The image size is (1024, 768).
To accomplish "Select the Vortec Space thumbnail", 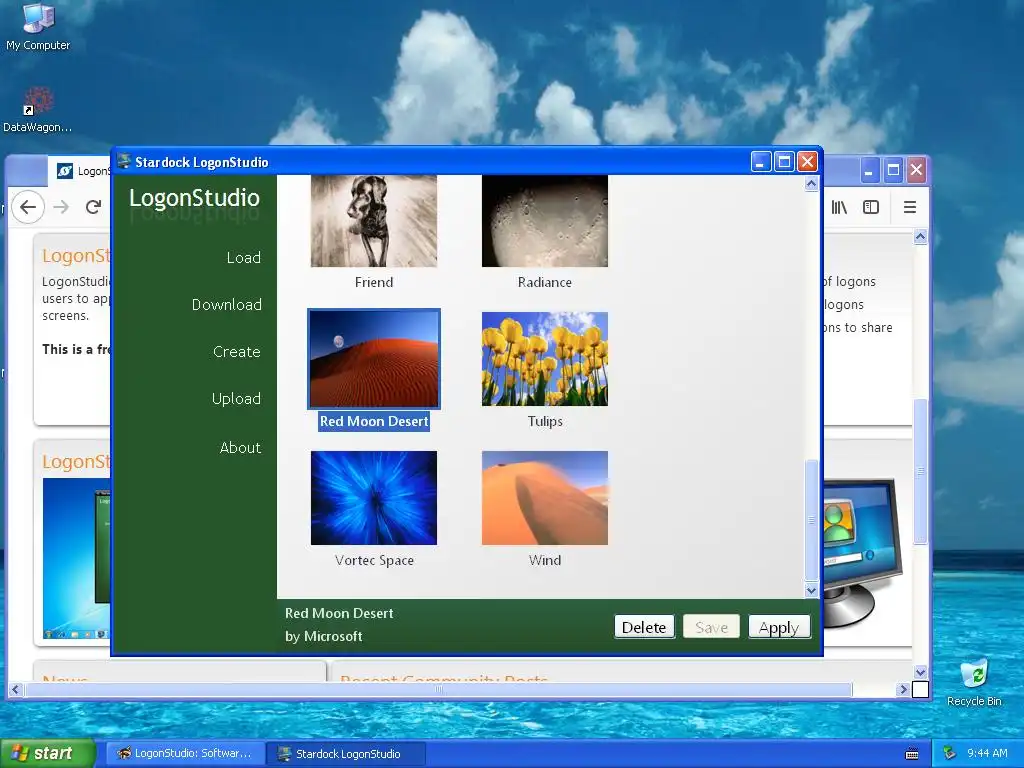I will pyautogui.click(x=374, y=498).
